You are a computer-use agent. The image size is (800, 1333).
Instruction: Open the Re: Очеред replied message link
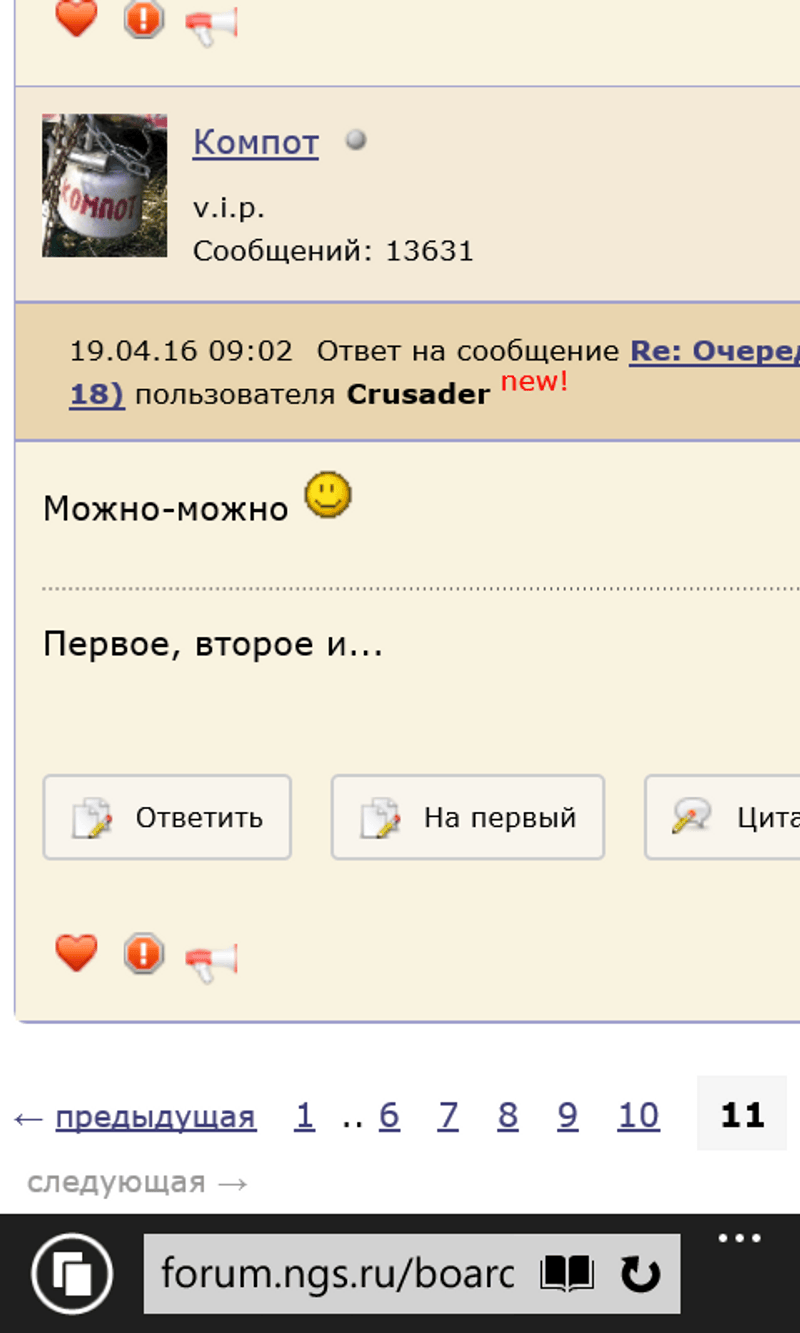713,351
